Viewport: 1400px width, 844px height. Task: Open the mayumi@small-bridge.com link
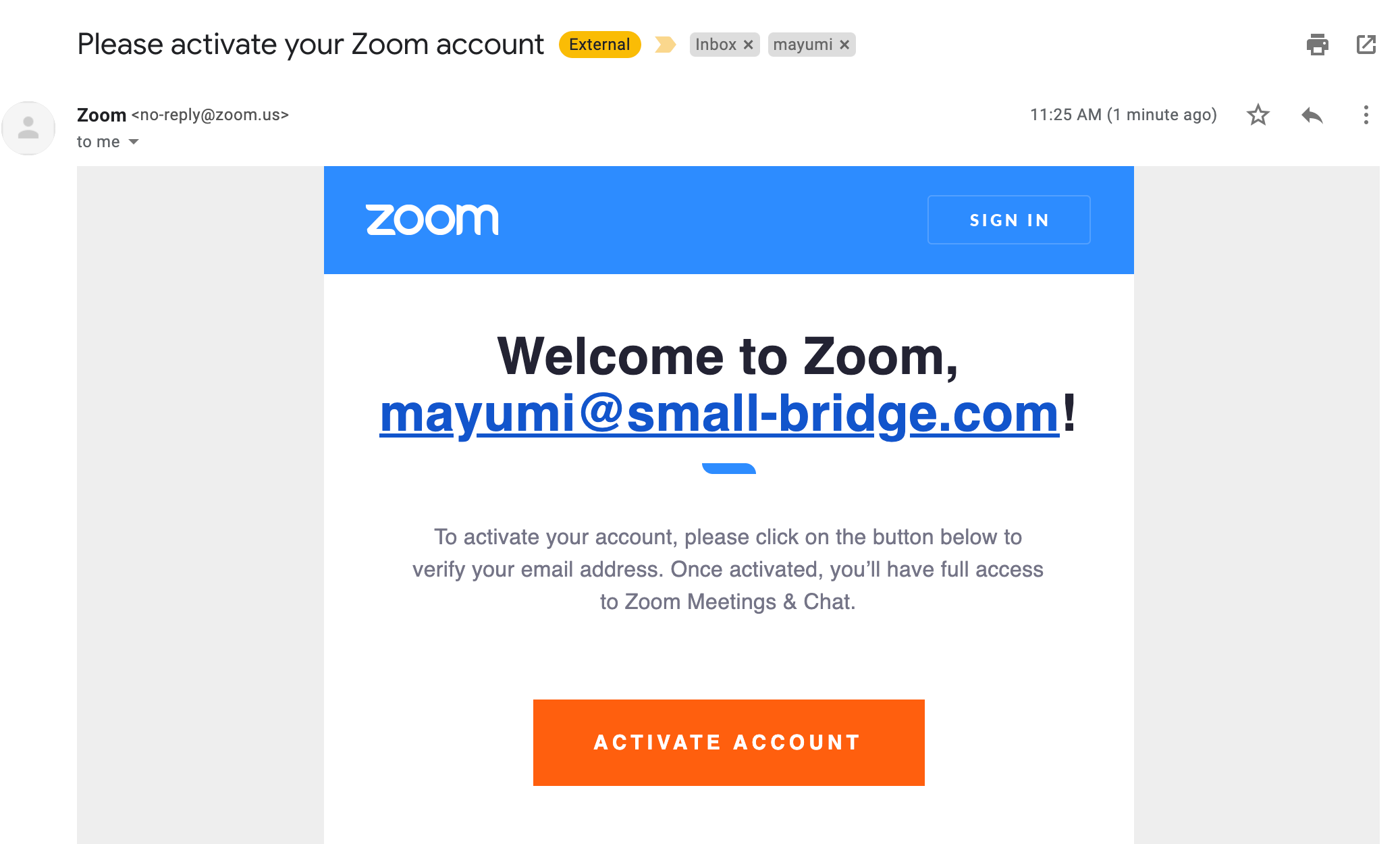point(720,413)
